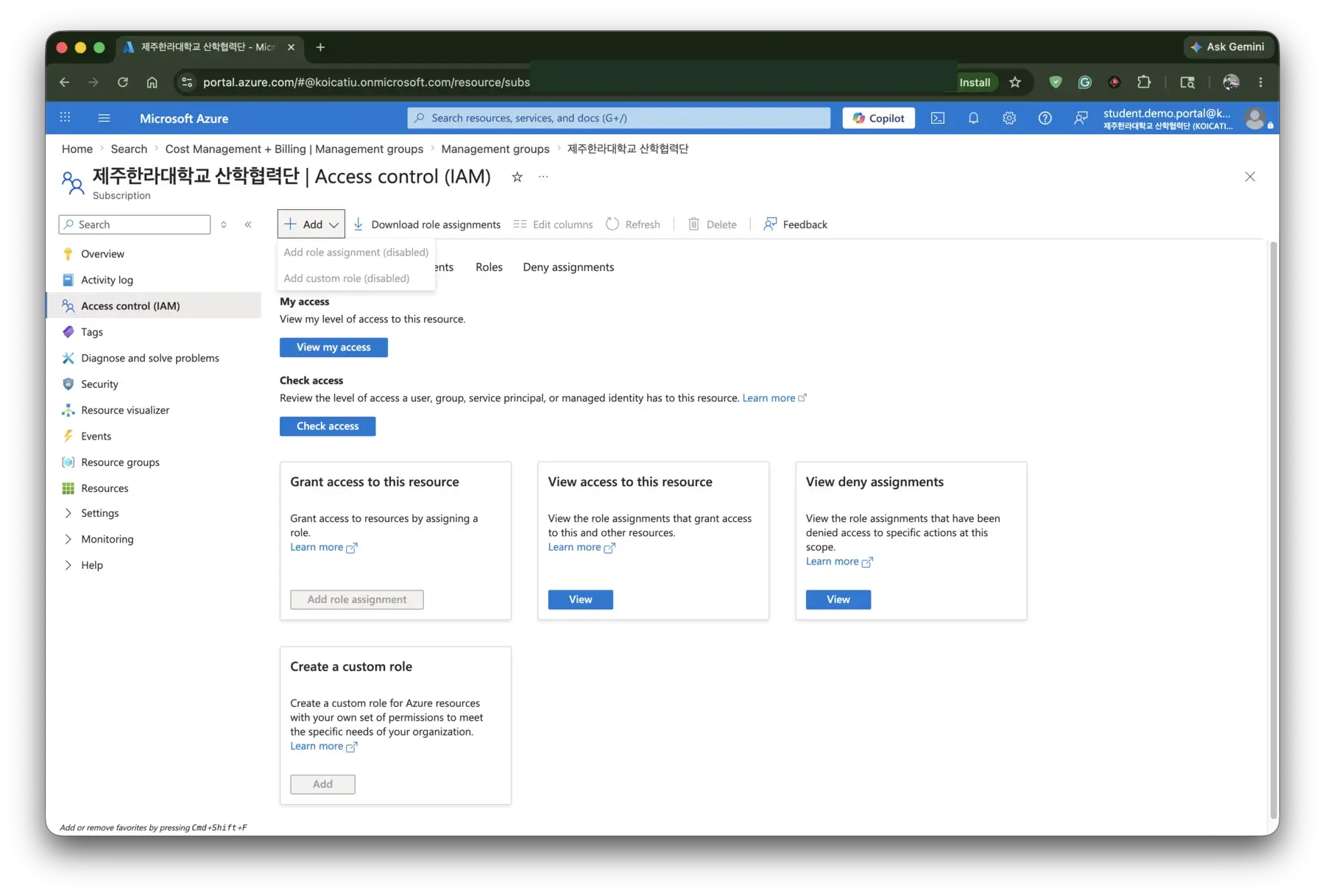Expand the Help section

153,565
